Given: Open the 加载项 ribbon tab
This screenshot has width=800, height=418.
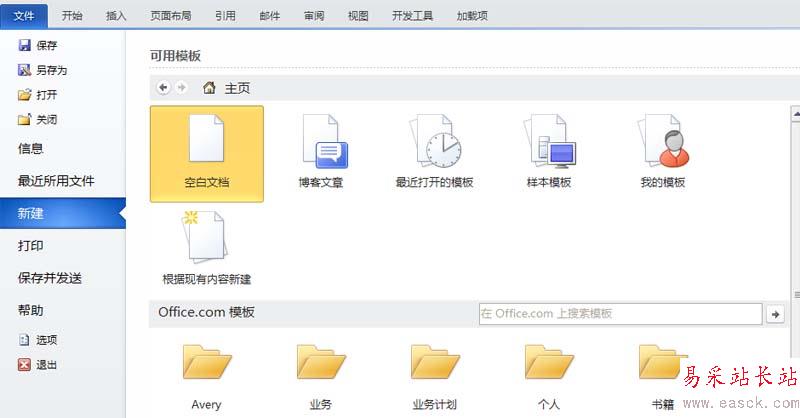Looking at the screenshot, I should point(472,16).
